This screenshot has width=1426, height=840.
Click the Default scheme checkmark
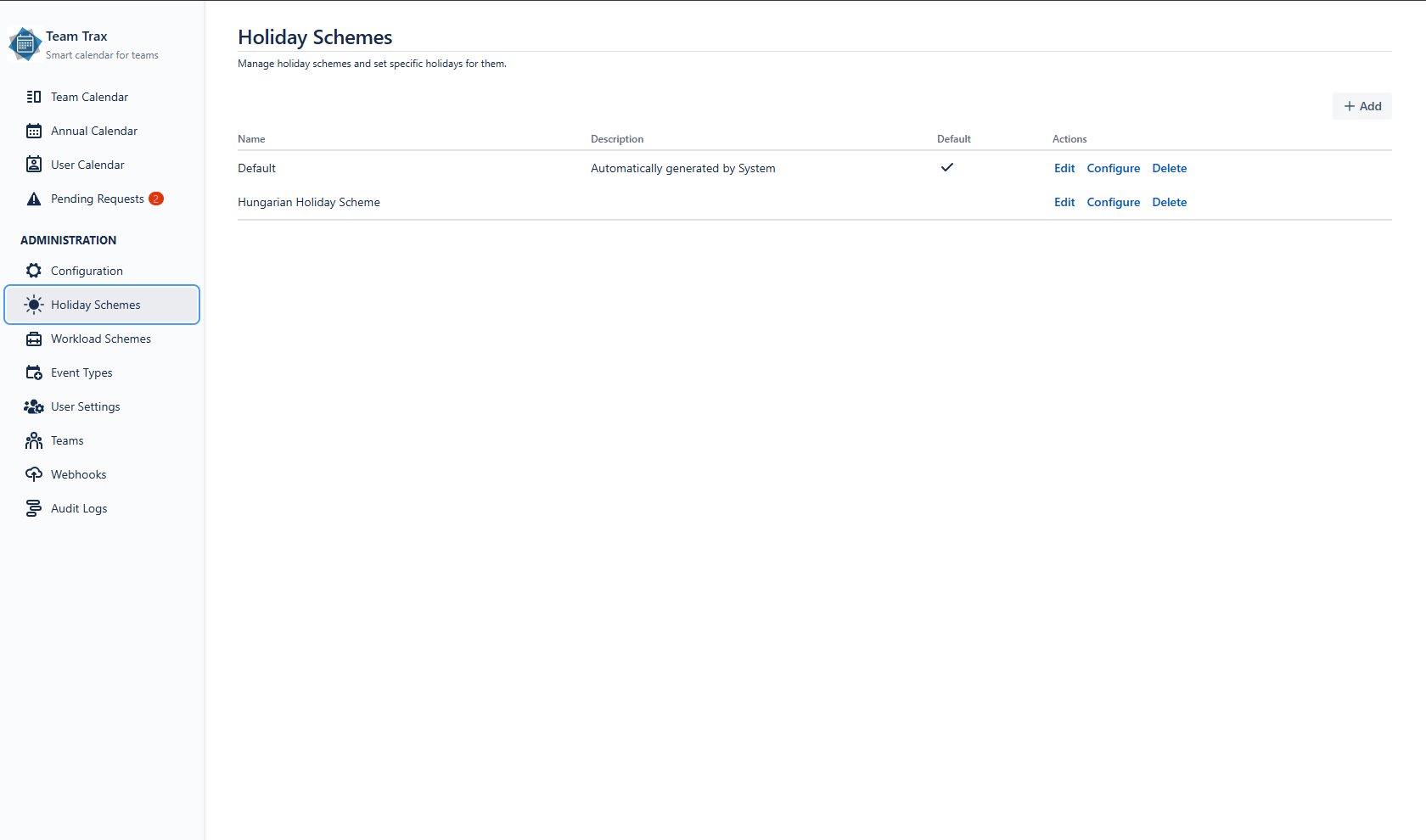coord(947,167)
